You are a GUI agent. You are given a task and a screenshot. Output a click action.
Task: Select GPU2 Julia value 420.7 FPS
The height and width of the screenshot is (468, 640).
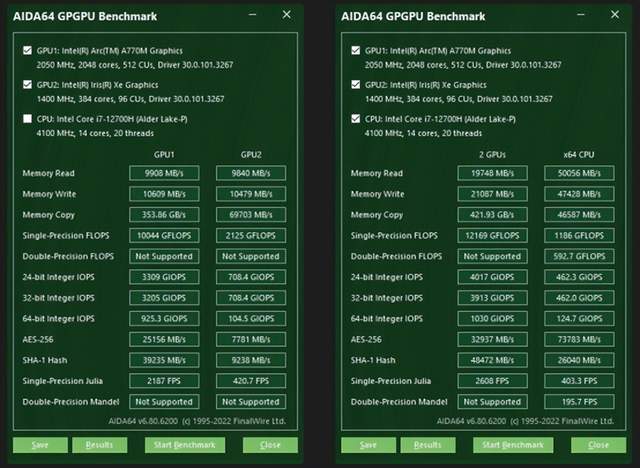coord(251,381)
